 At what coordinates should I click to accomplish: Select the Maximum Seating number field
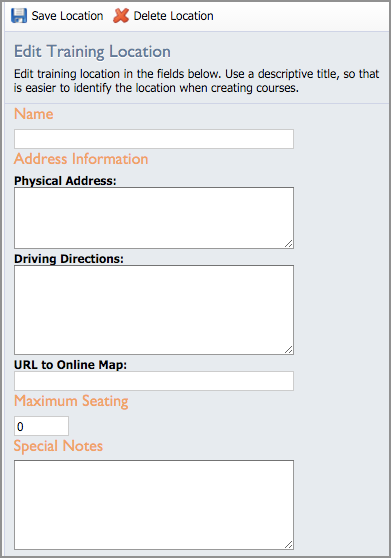pyautogui.click(x=41, y=426)
